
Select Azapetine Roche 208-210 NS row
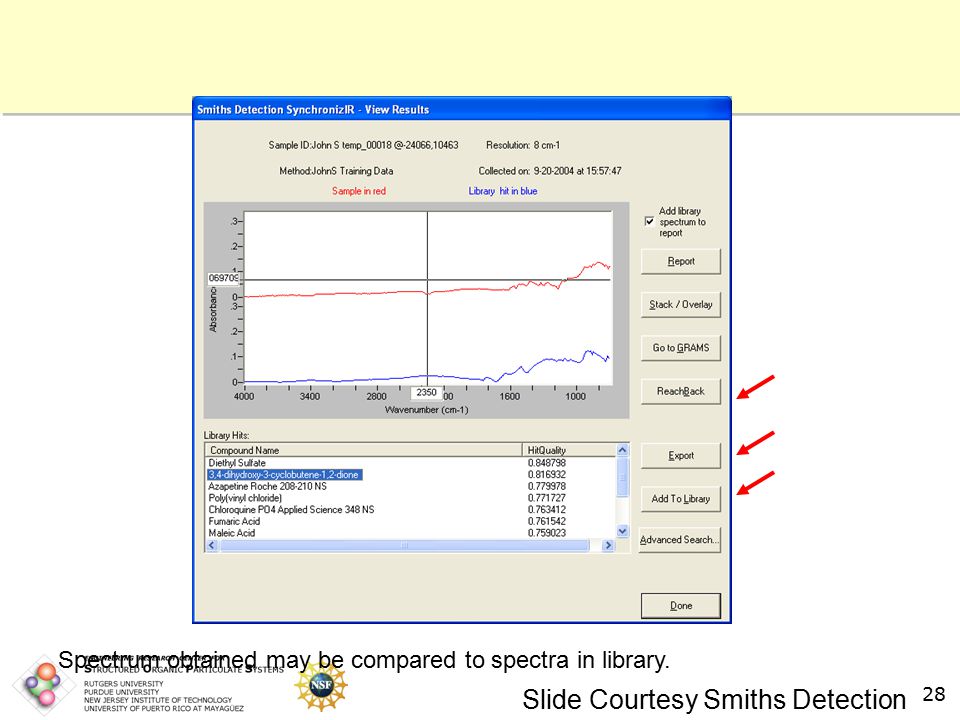410,486
